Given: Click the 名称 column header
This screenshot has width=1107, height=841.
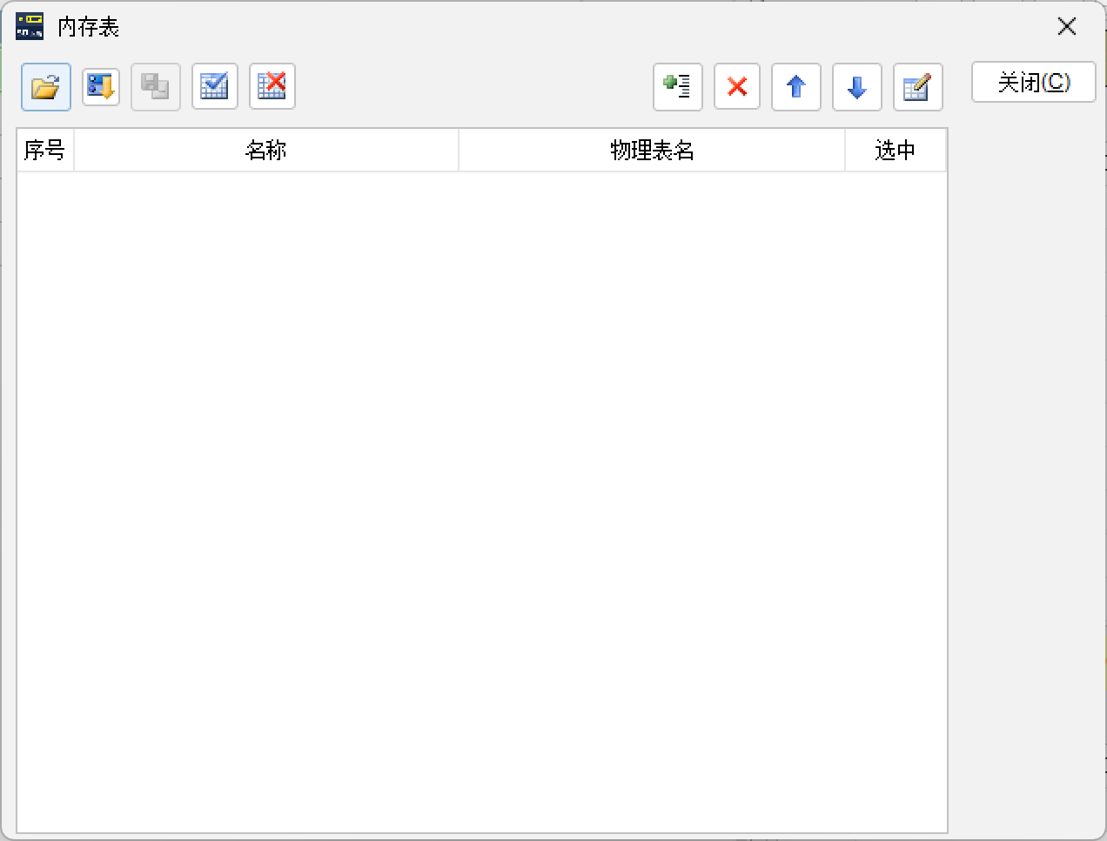Looking at the screenshot, I should pos(266,150).
